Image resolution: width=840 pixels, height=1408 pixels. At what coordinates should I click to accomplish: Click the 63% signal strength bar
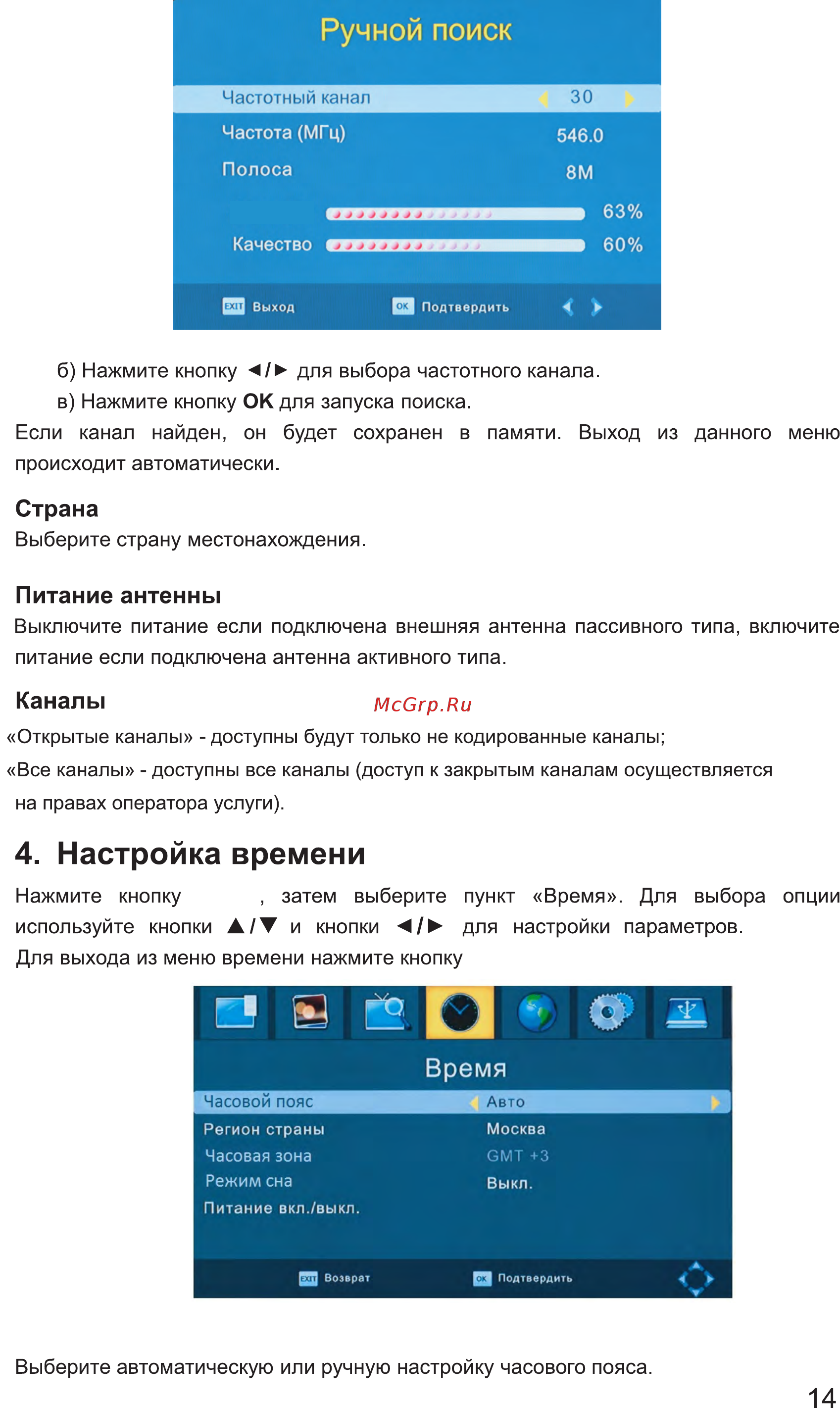pyautogui.click(x=455, y=214)
